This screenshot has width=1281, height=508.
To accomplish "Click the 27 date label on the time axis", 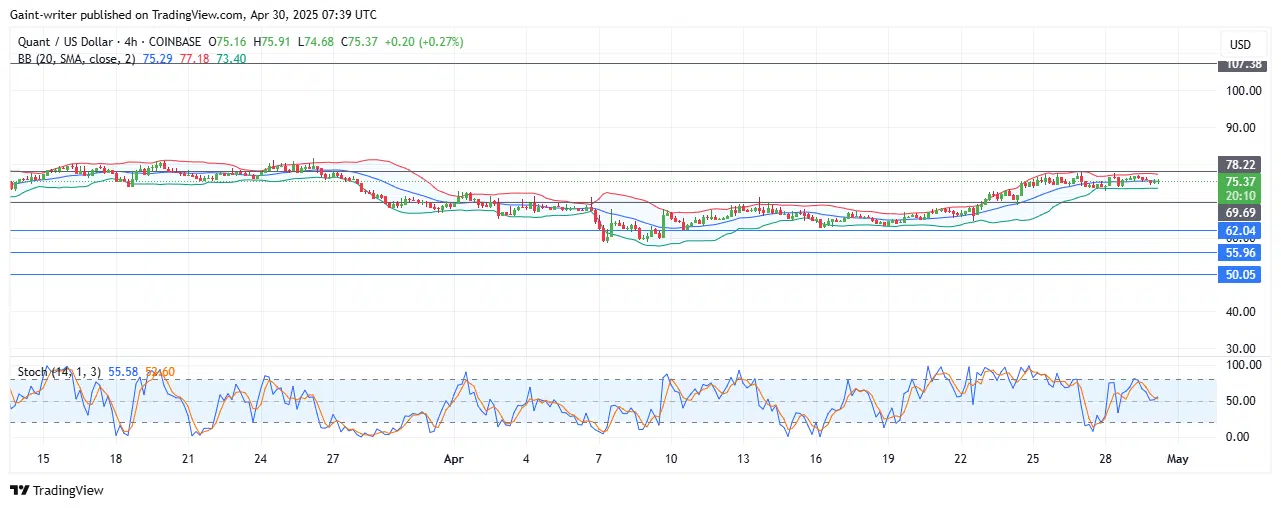I will 333,459.
